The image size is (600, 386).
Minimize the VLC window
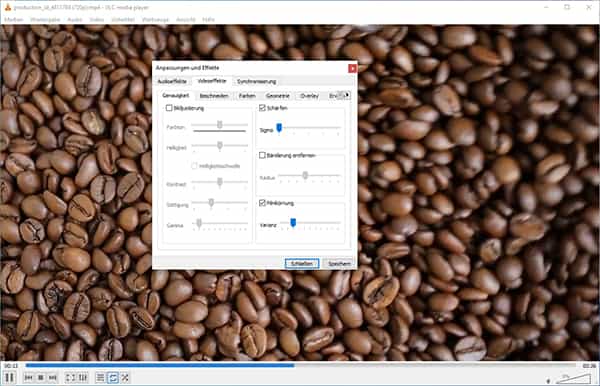[546, 7]
